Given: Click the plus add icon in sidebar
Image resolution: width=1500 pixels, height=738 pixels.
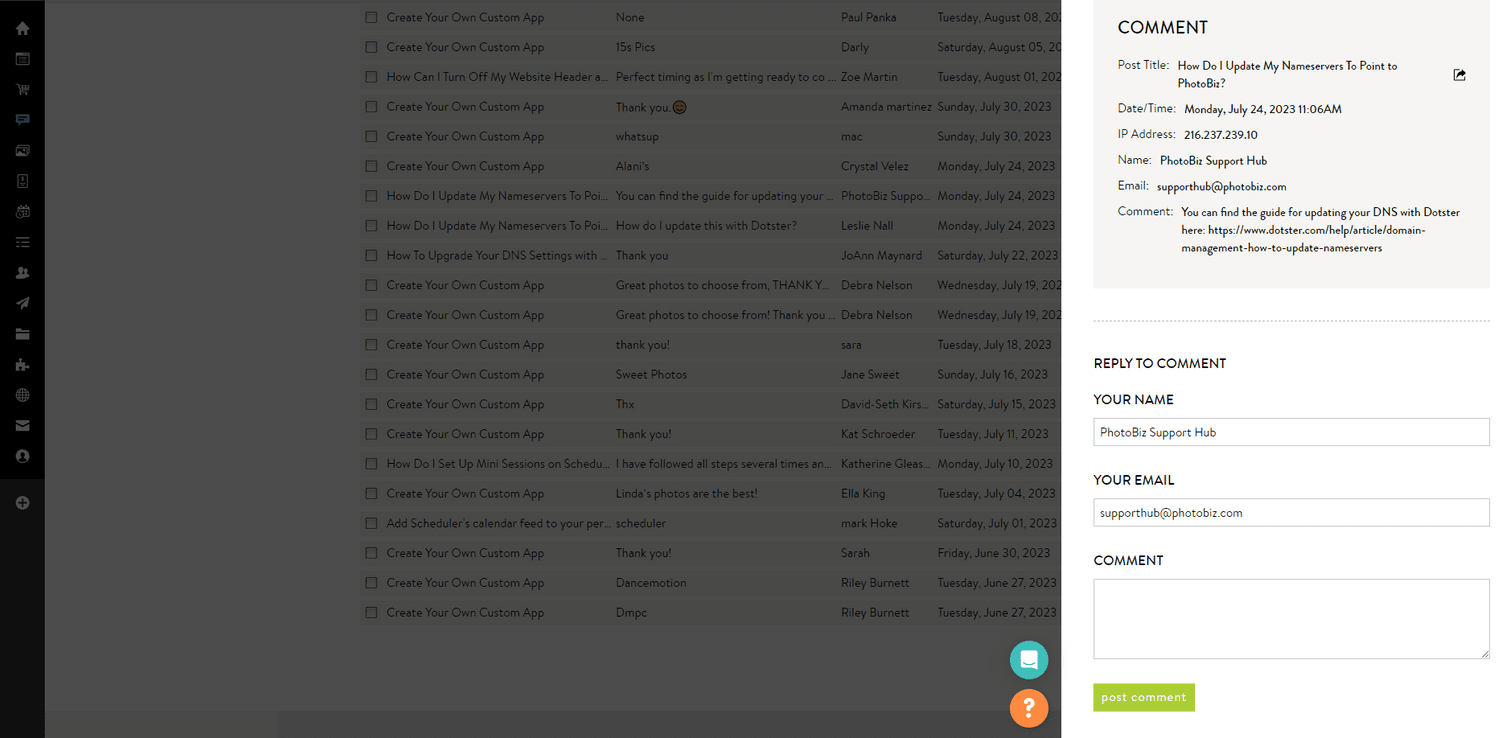Looking at the screenshot, I should (x=22, y=503).
